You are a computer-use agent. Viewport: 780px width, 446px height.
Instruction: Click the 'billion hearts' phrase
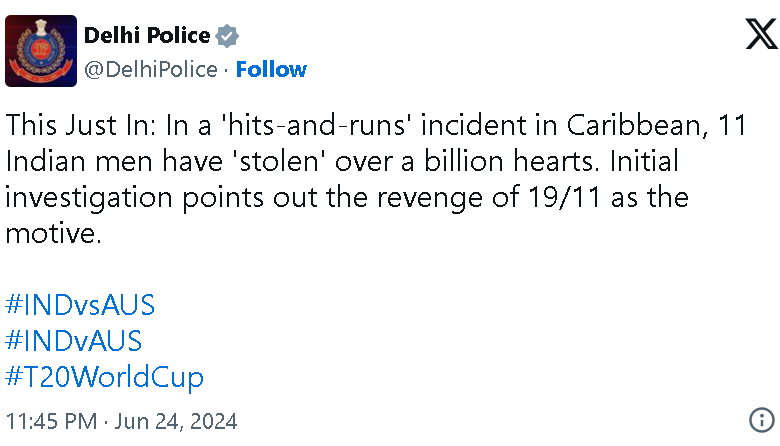point(511,161)
